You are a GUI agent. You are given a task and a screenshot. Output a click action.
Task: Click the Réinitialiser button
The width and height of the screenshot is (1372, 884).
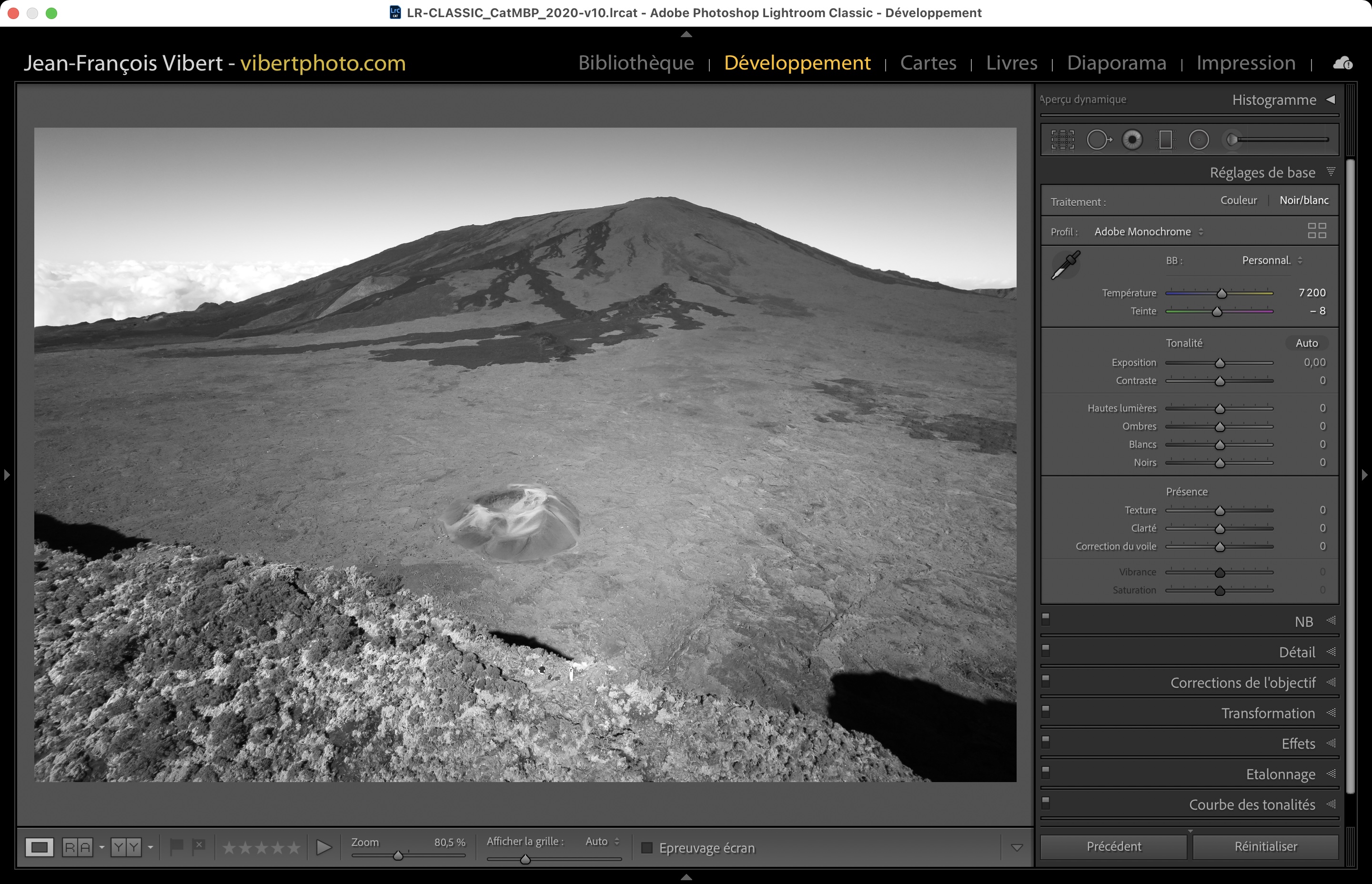pyautogui.click(x=1265, y=847)
